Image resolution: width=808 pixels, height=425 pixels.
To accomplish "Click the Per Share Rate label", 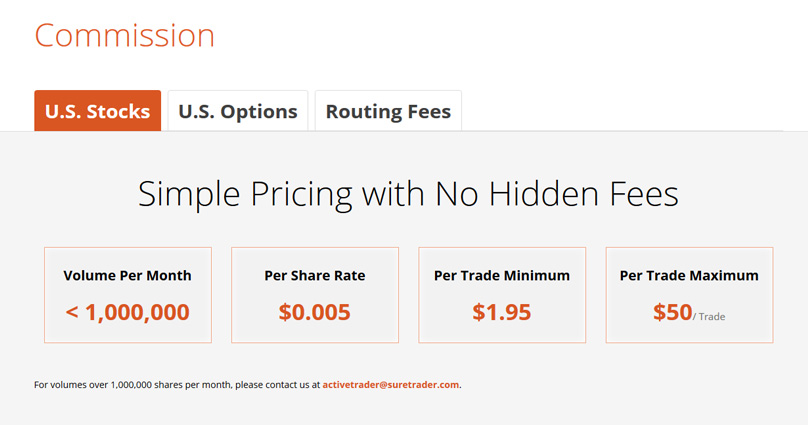I will [315, 275].
